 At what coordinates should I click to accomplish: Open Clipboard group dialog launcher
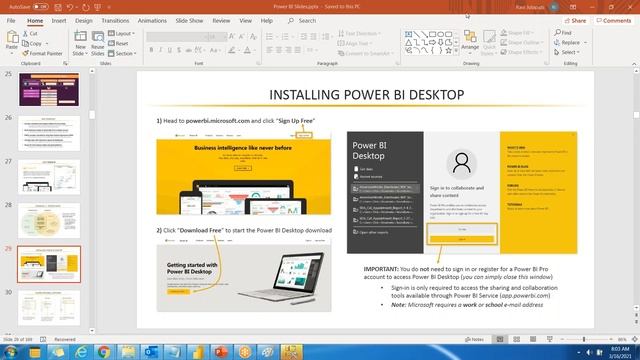click(x=65, y=64)
